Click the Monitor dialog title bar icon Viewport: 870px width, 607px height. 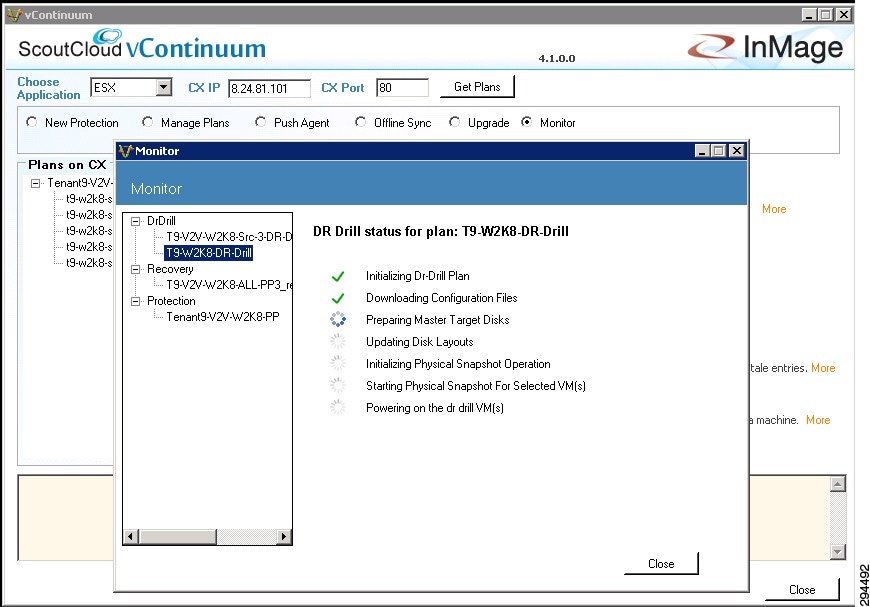[126, 151]
